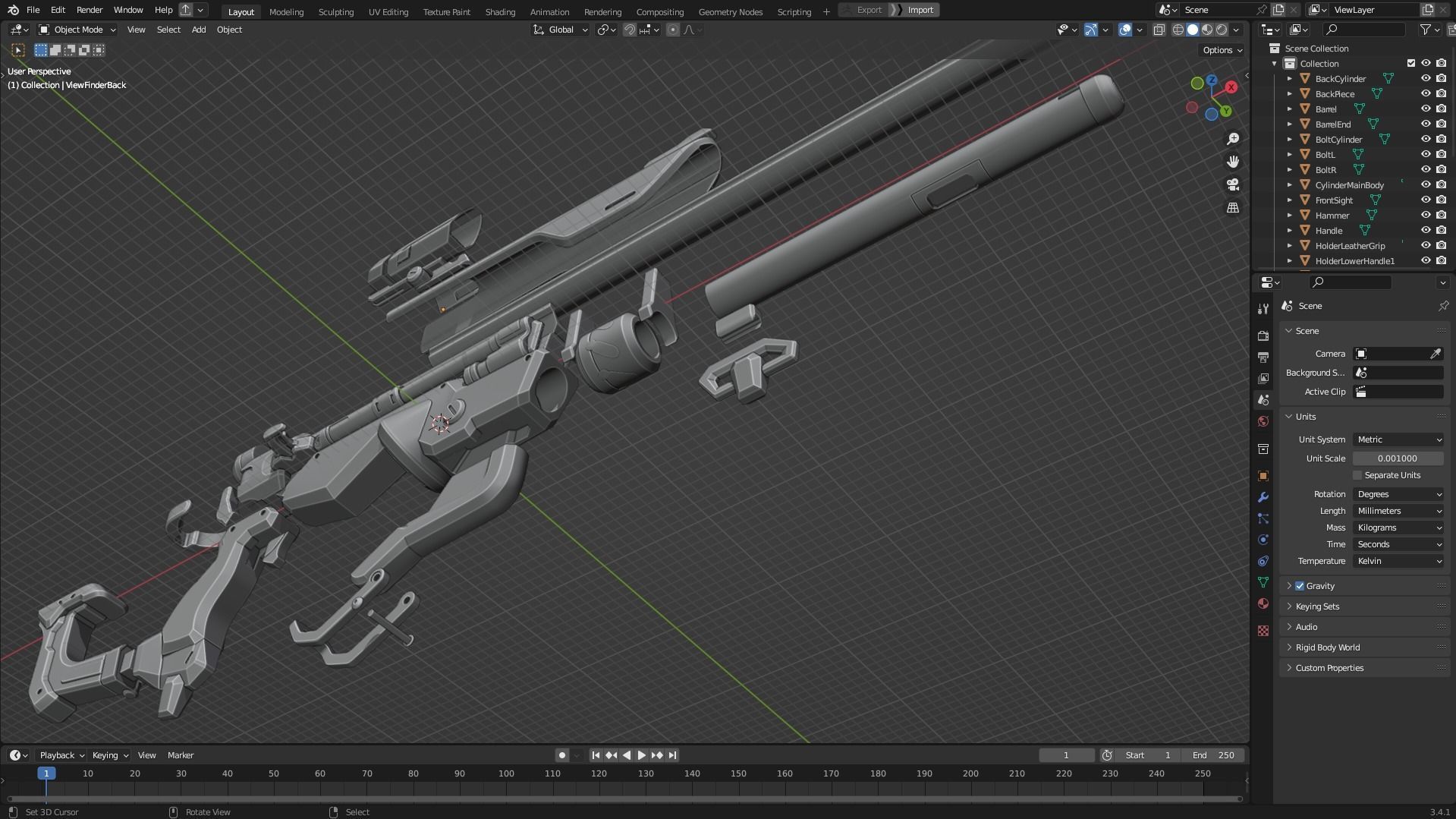
Task: Open the Global transform orientation dropdown
Action: (x=560, y=30)
